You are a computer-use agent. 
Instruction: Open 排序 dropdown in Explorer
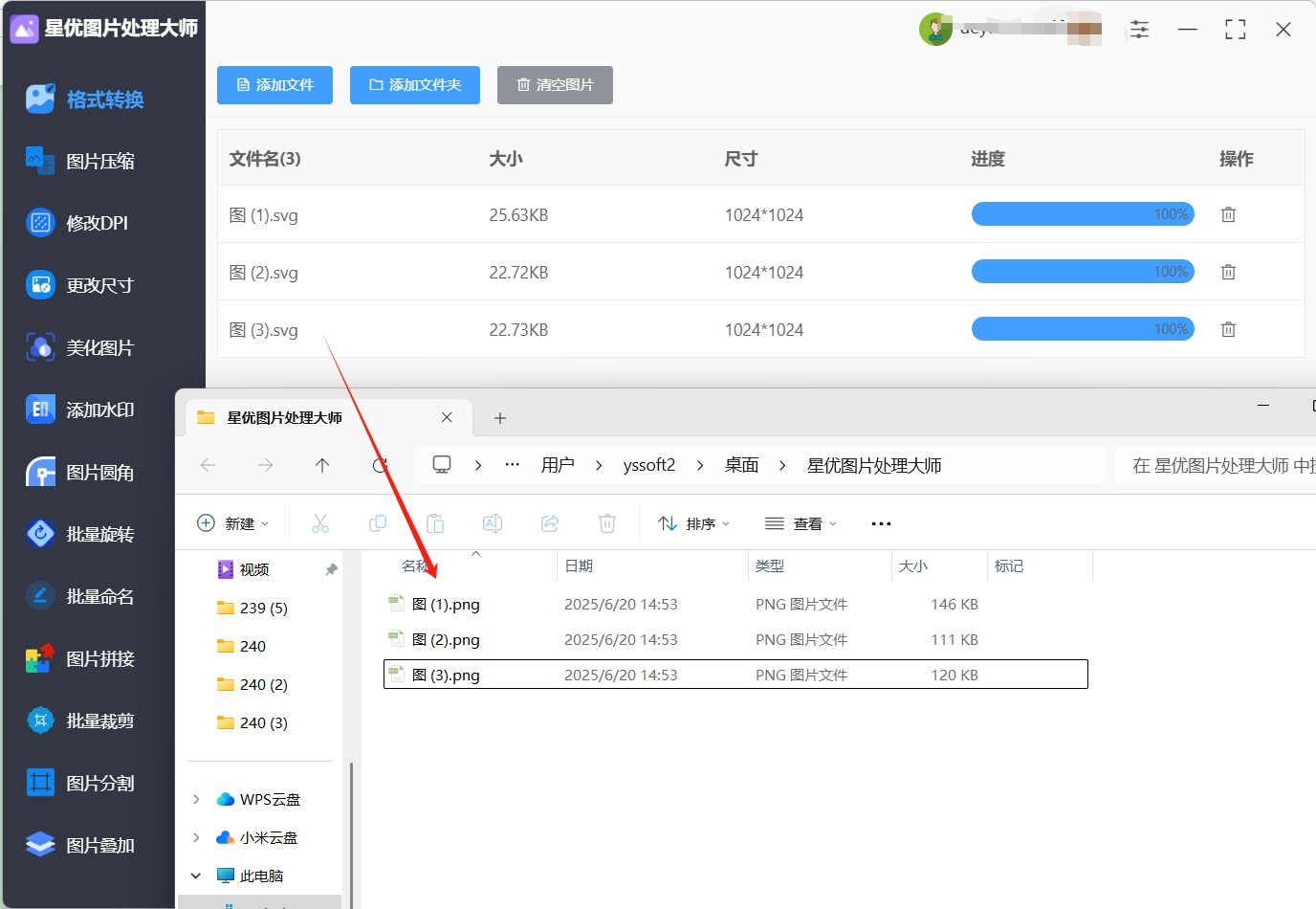click(x=694, y=523)
